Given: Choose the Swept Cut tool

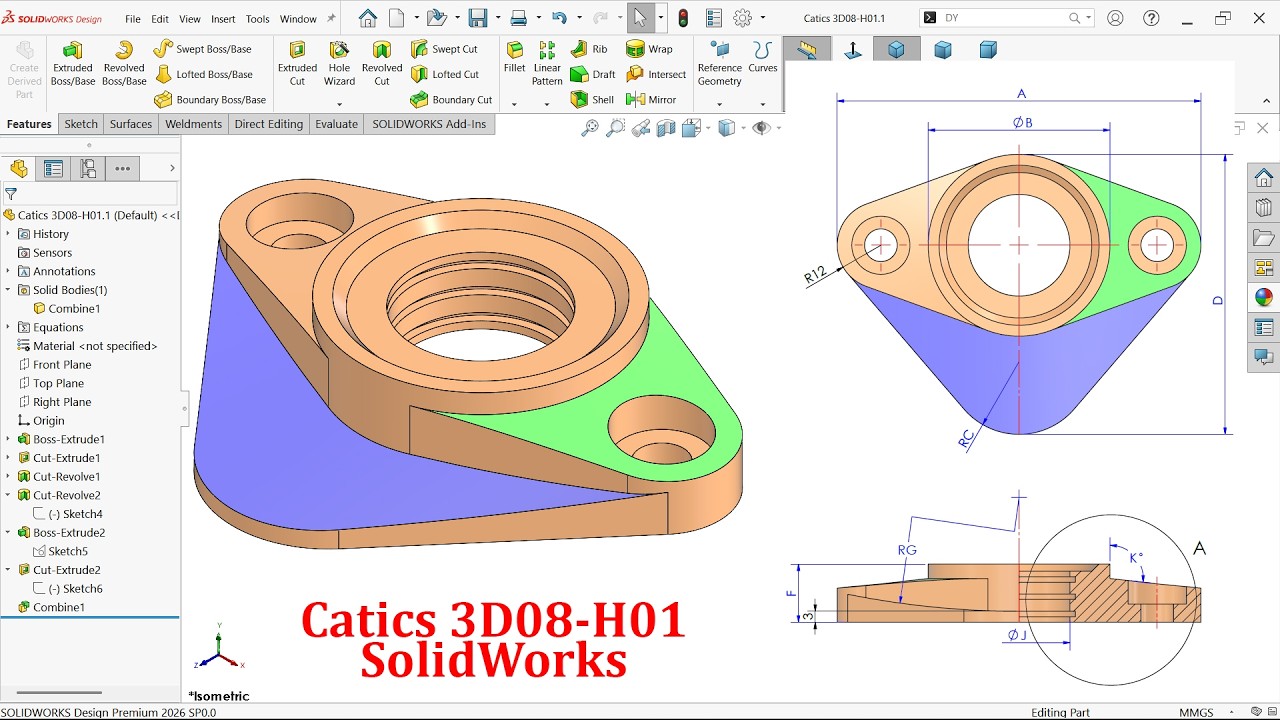Looking at the screenshot, I should tap(444, 49).
